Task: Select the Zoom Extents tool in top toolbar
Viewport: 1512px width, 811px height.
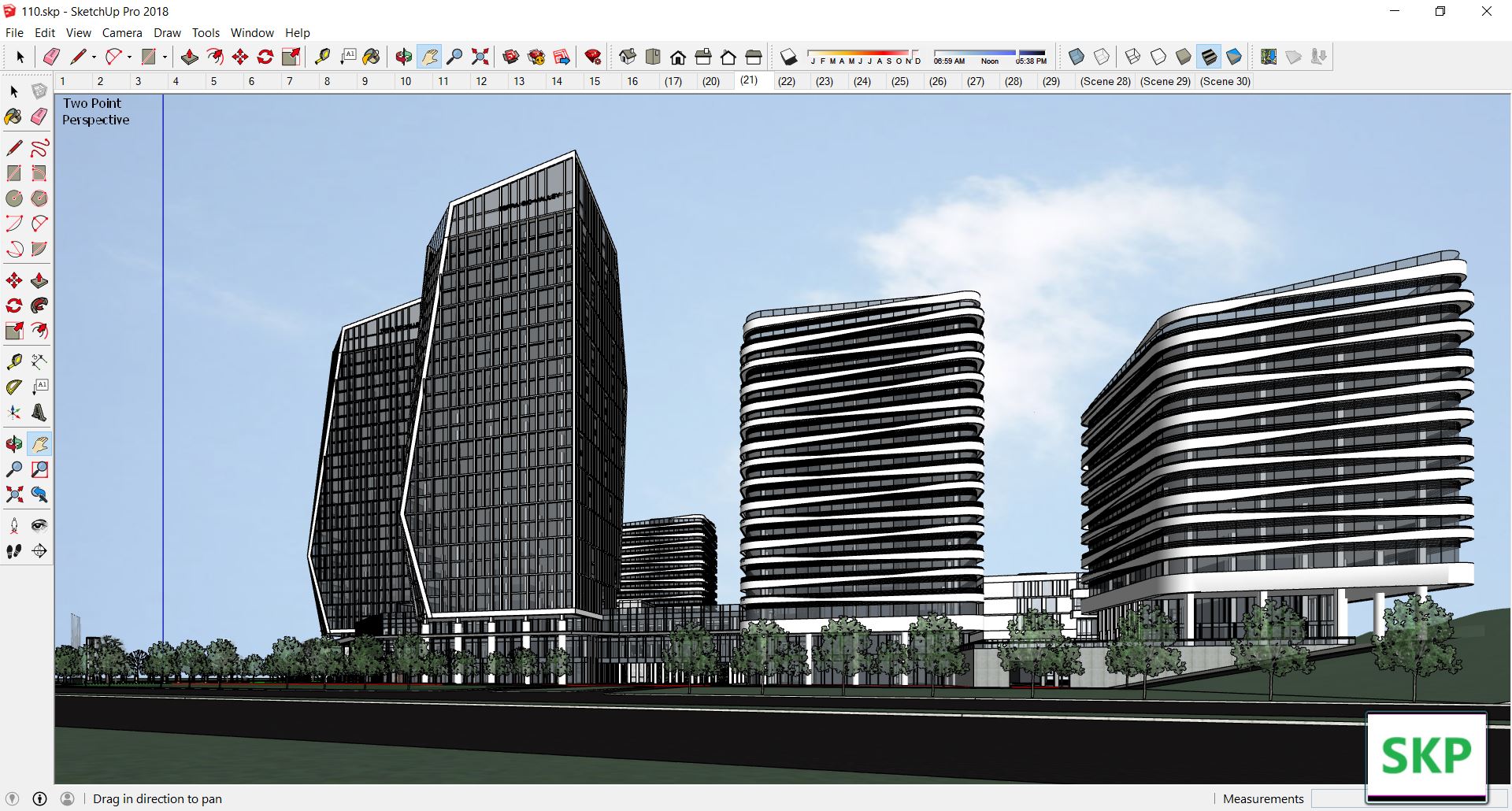Action: pos(480,57)
